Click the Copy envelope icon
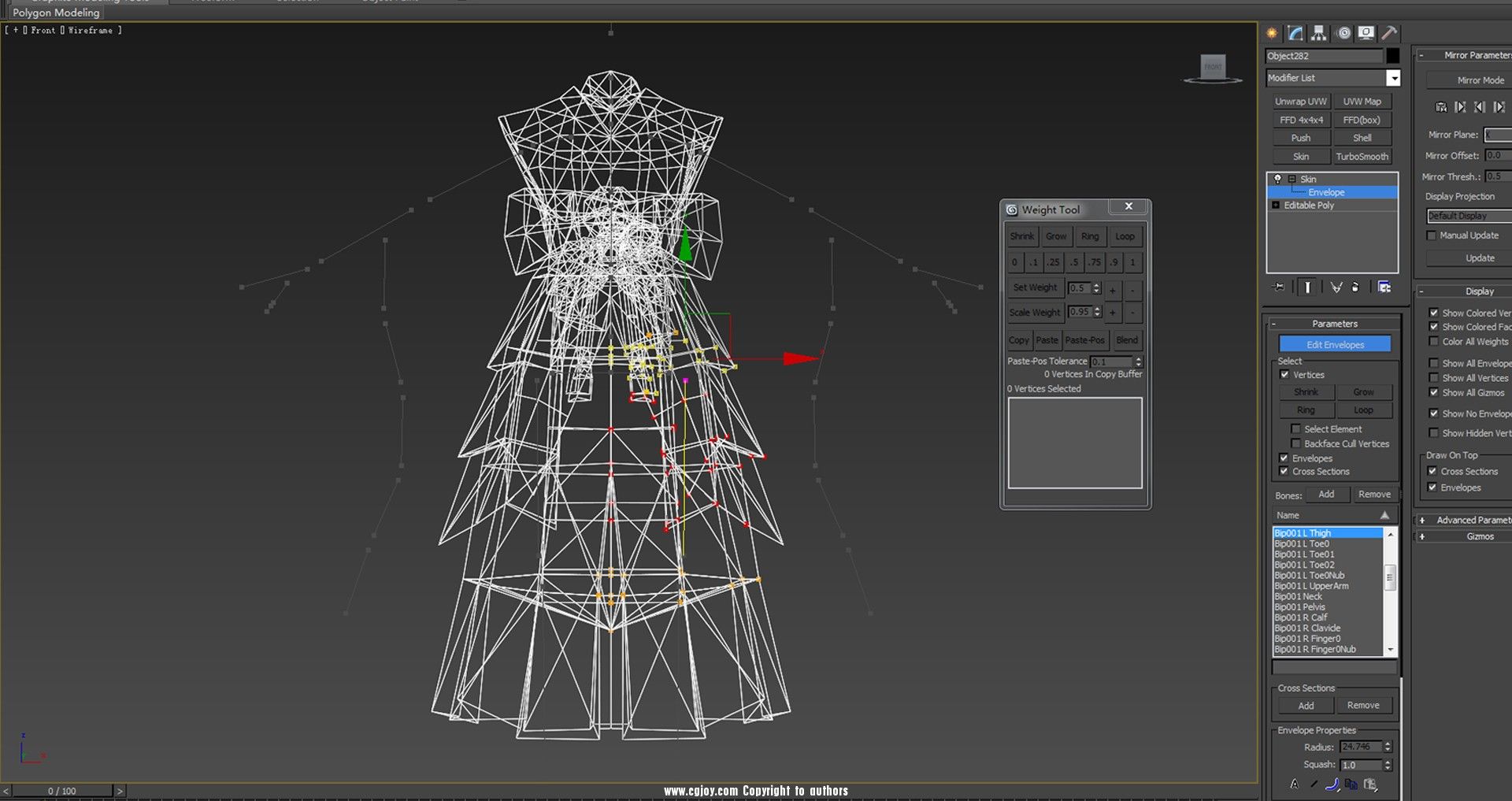Screen dimensions: 1512x801 tap(1351, 784)
